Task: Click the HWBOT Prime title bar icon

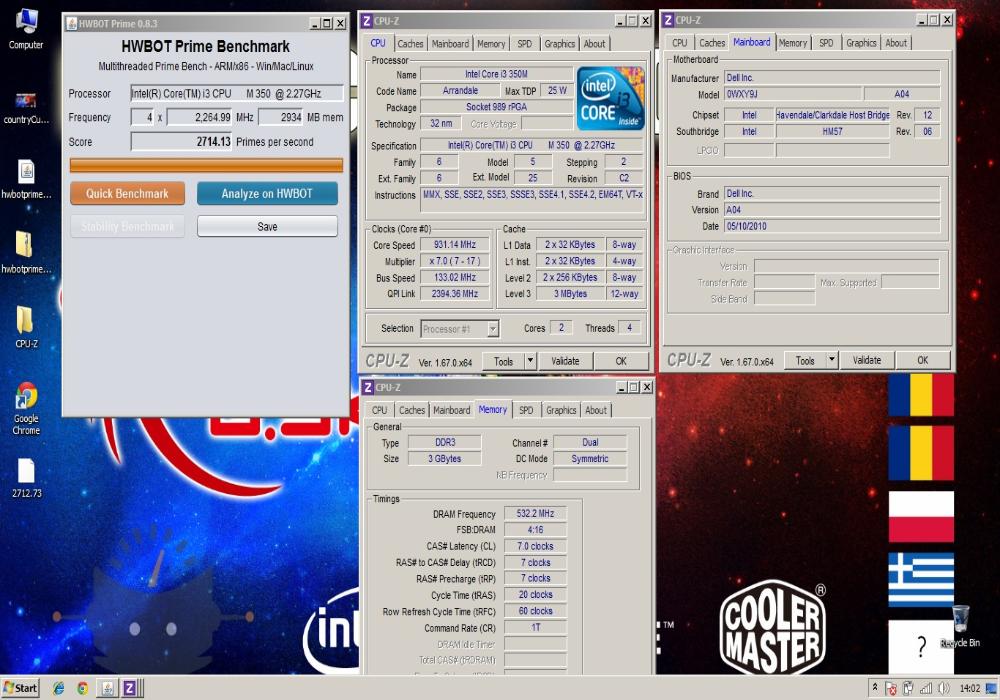Action: click(72, 24)
